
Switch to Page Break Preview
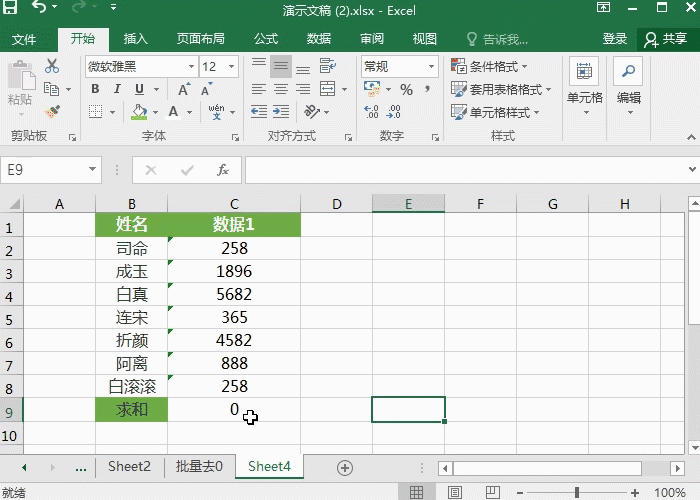coord(492,492)
